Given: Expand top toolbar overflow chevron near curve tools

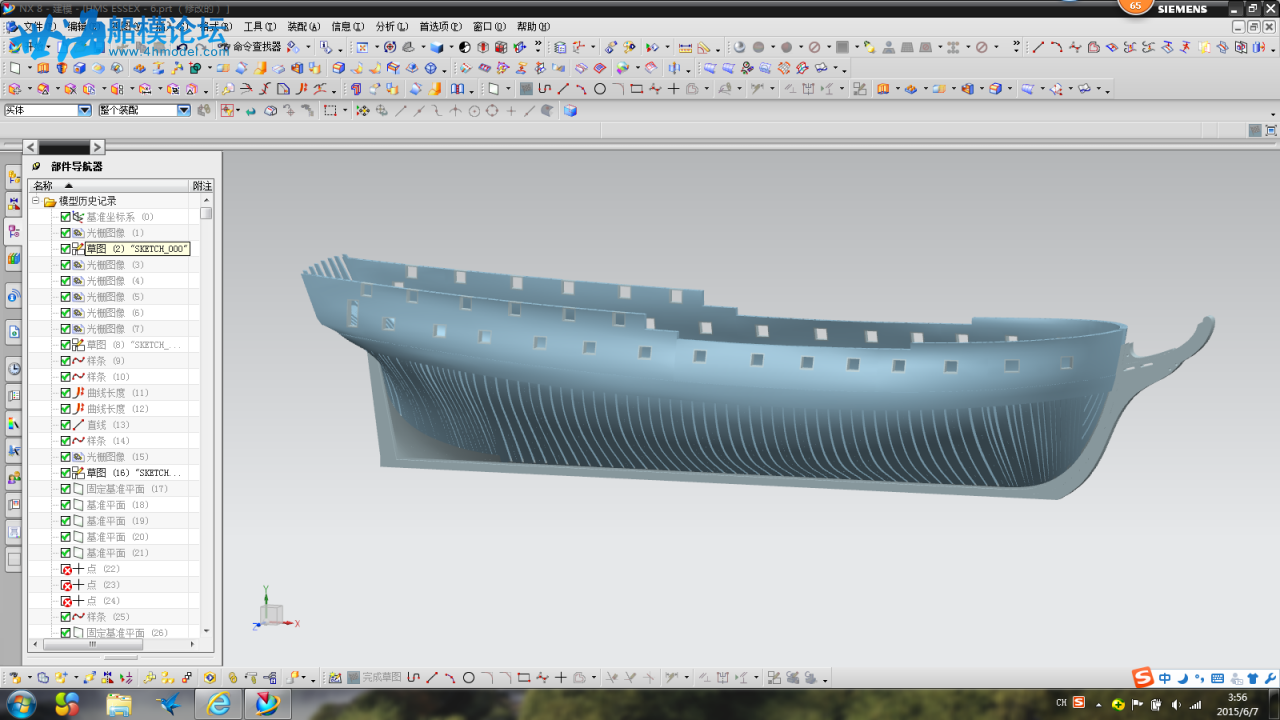Looking at the screenshot, I should click(1016, 46).
